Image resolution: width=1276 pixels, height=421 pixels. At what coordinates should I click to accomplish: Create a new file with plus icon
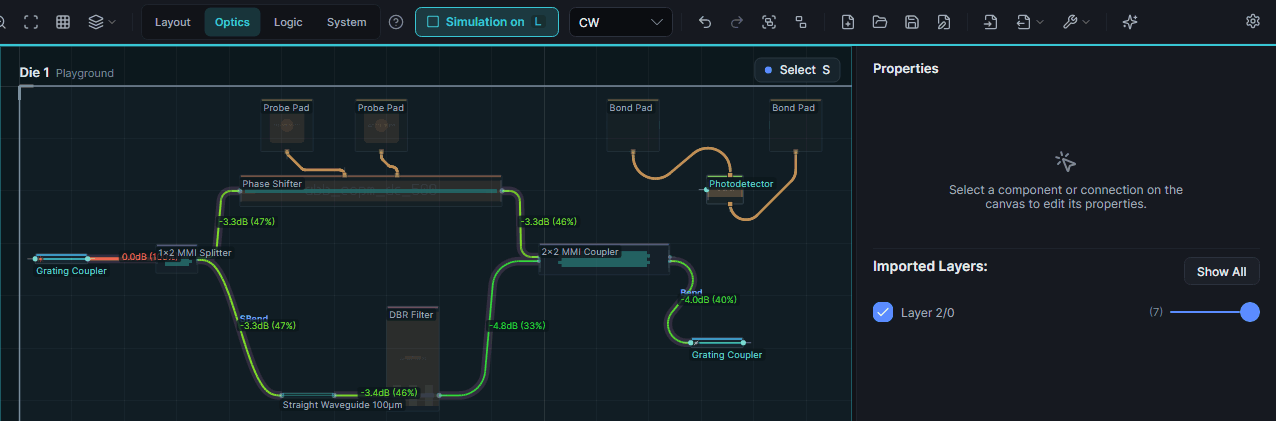point(848,22)
